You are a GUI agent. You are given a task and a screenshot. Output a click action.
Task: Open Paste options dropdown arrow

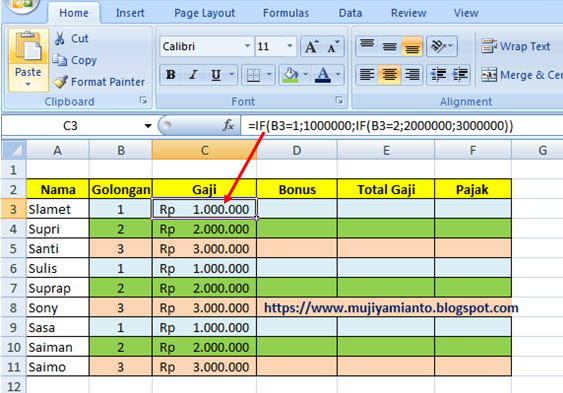coord(28,85)
